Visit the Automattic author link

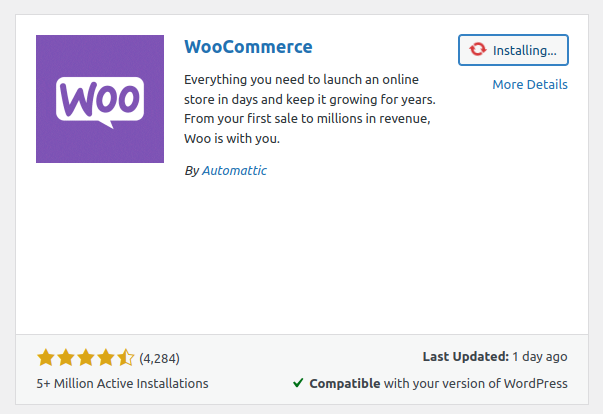click(x=234, y=171)
